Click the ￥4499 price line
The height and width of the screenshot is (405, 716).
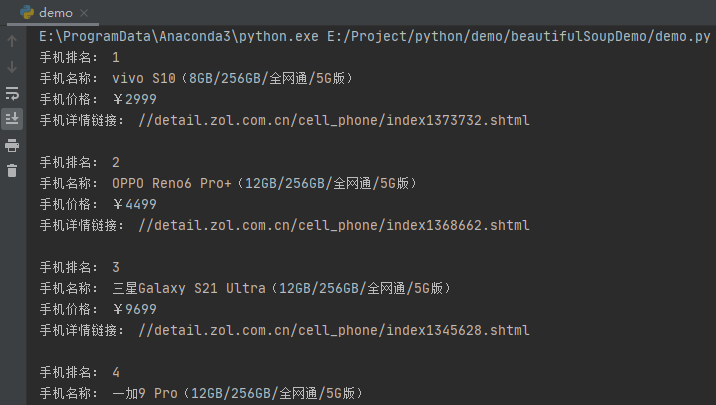135,204
